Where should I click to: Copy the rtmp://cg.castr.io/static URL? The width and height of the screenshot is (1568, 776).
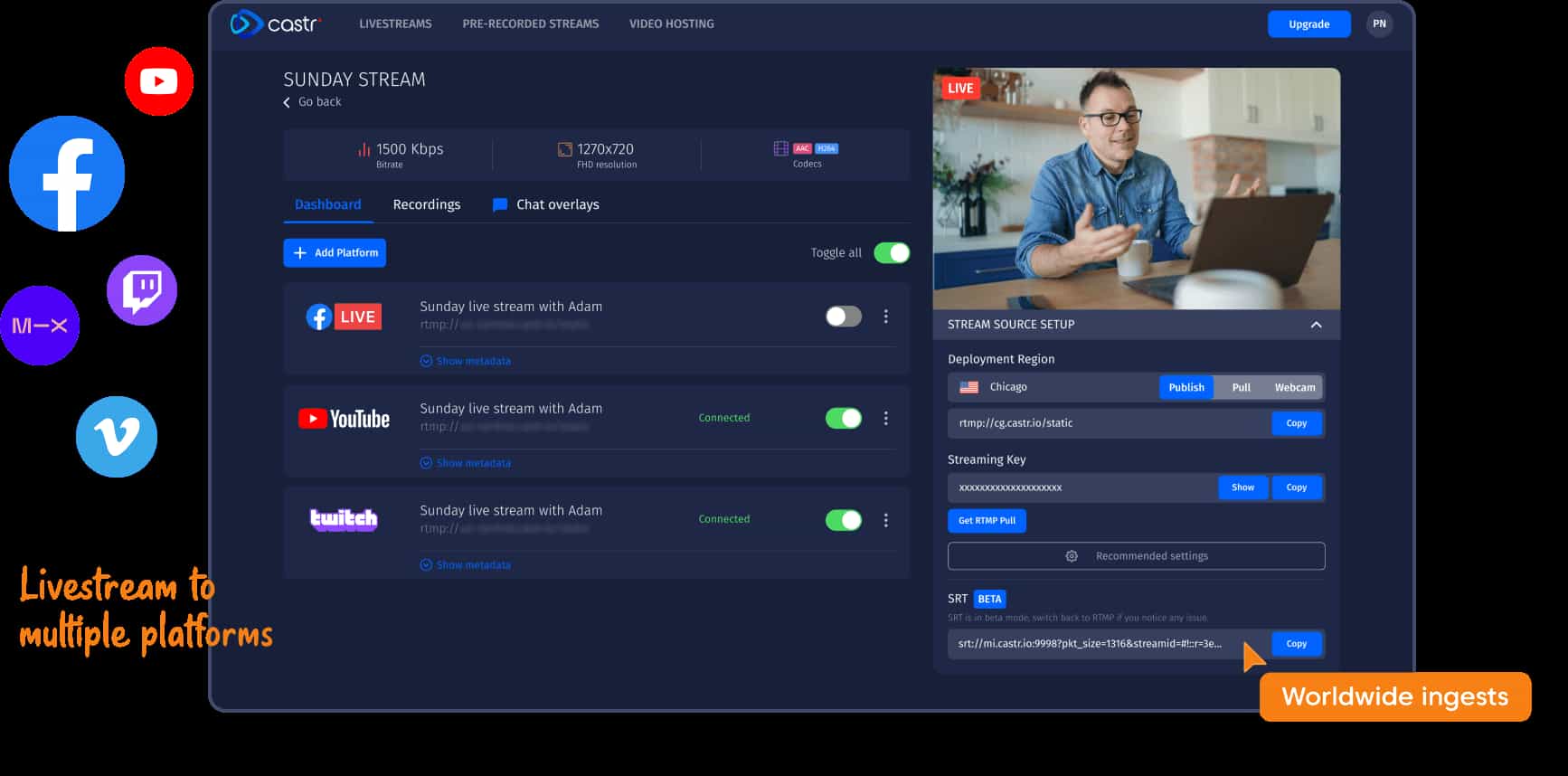[x=1297, y=423]
